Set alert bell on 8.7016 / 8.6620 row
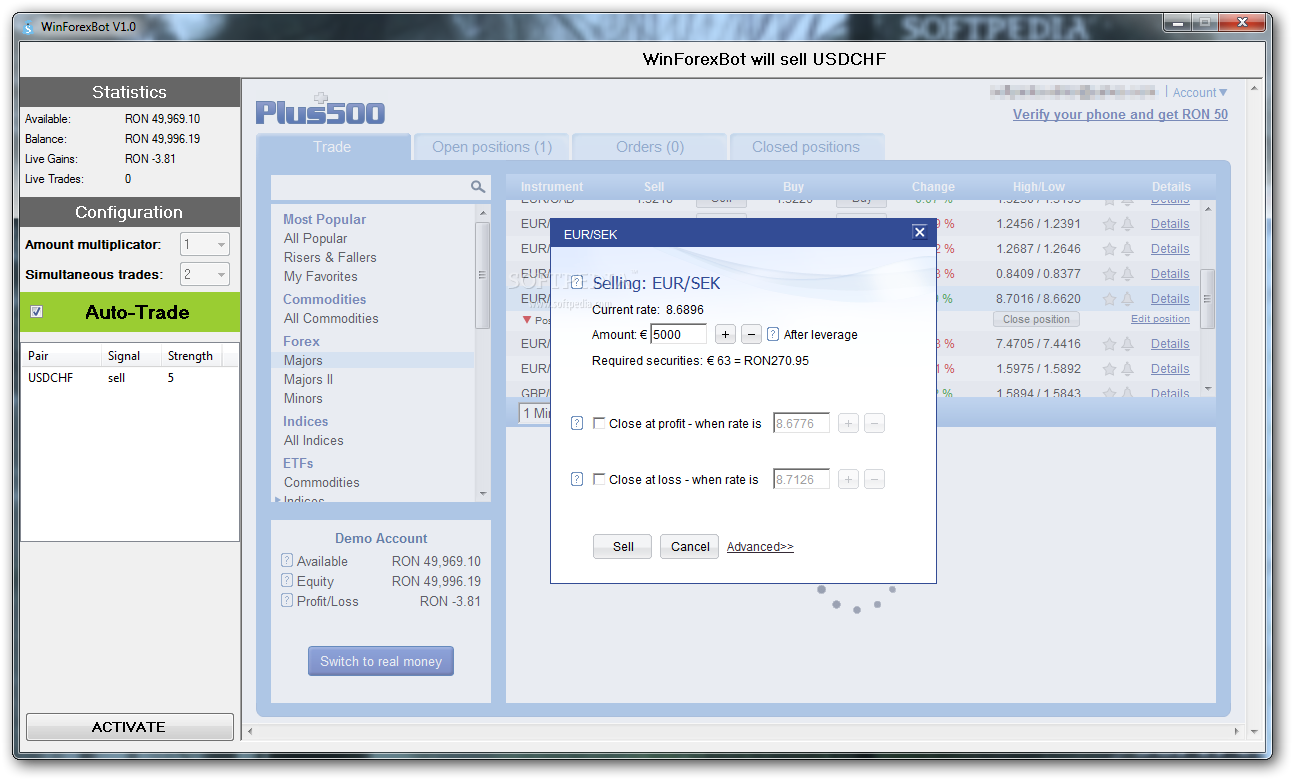This screenshot has width=1293, height=780. pos(1127,299)
